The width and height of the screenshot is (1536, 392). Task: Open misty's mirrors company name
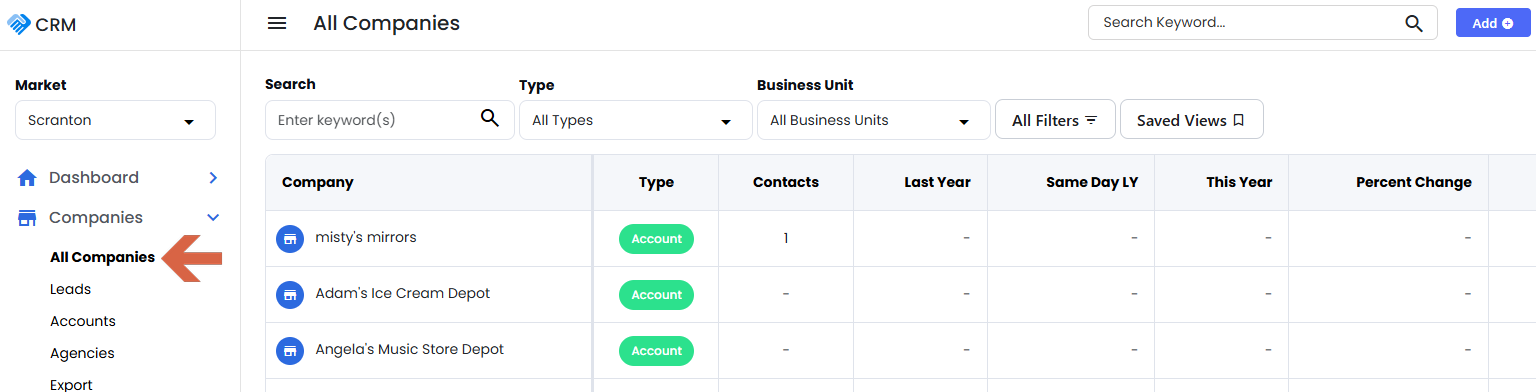(x=366, y=238)
